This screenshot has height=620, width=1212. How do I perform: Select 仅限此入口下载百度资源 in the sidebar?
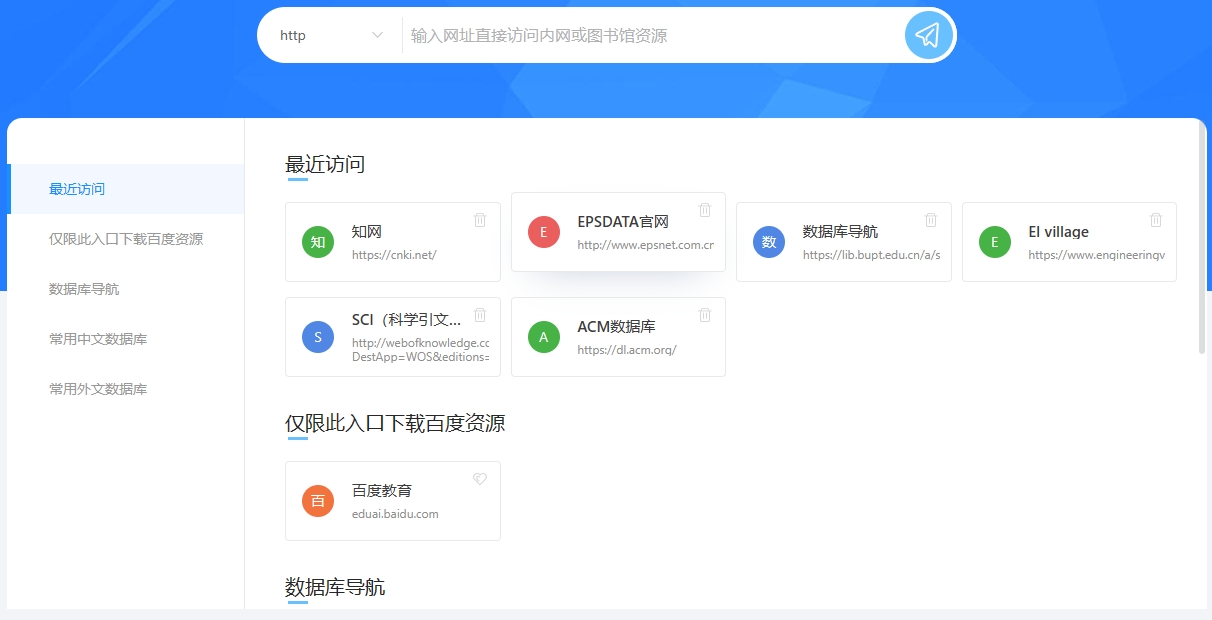point(126,239)
